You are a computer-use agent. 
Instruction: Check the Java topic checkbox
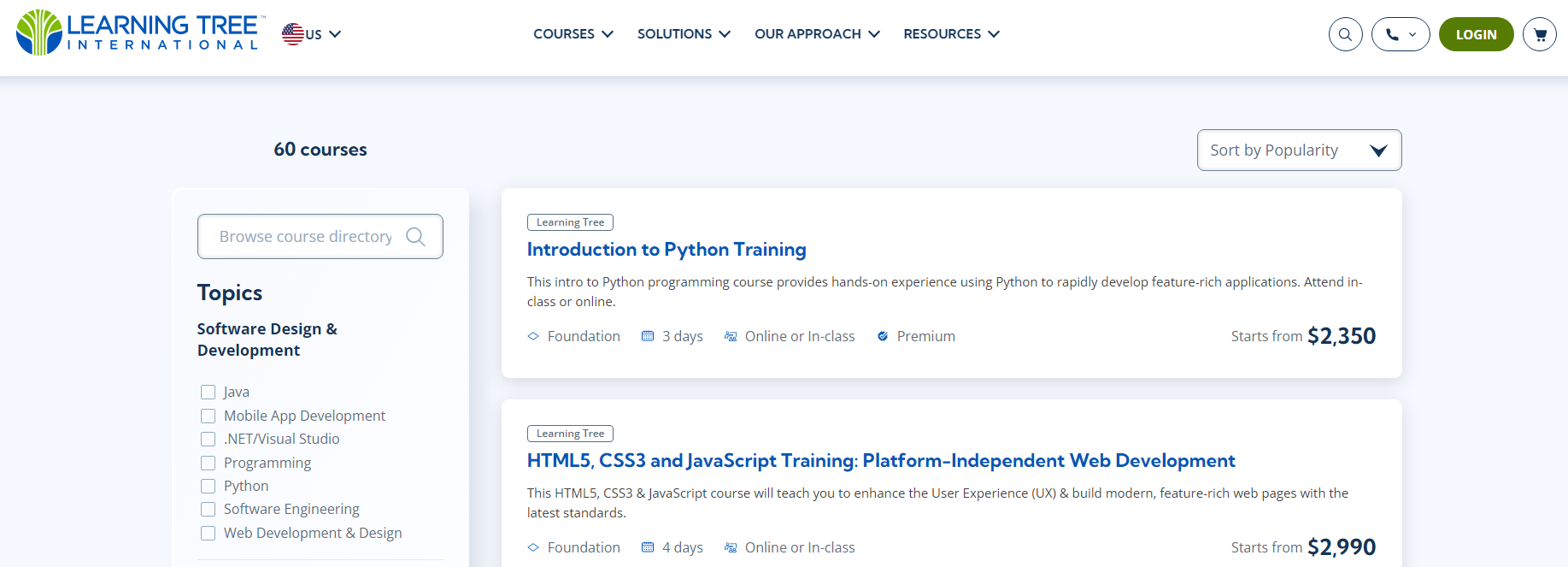click(x=208, y=393)
